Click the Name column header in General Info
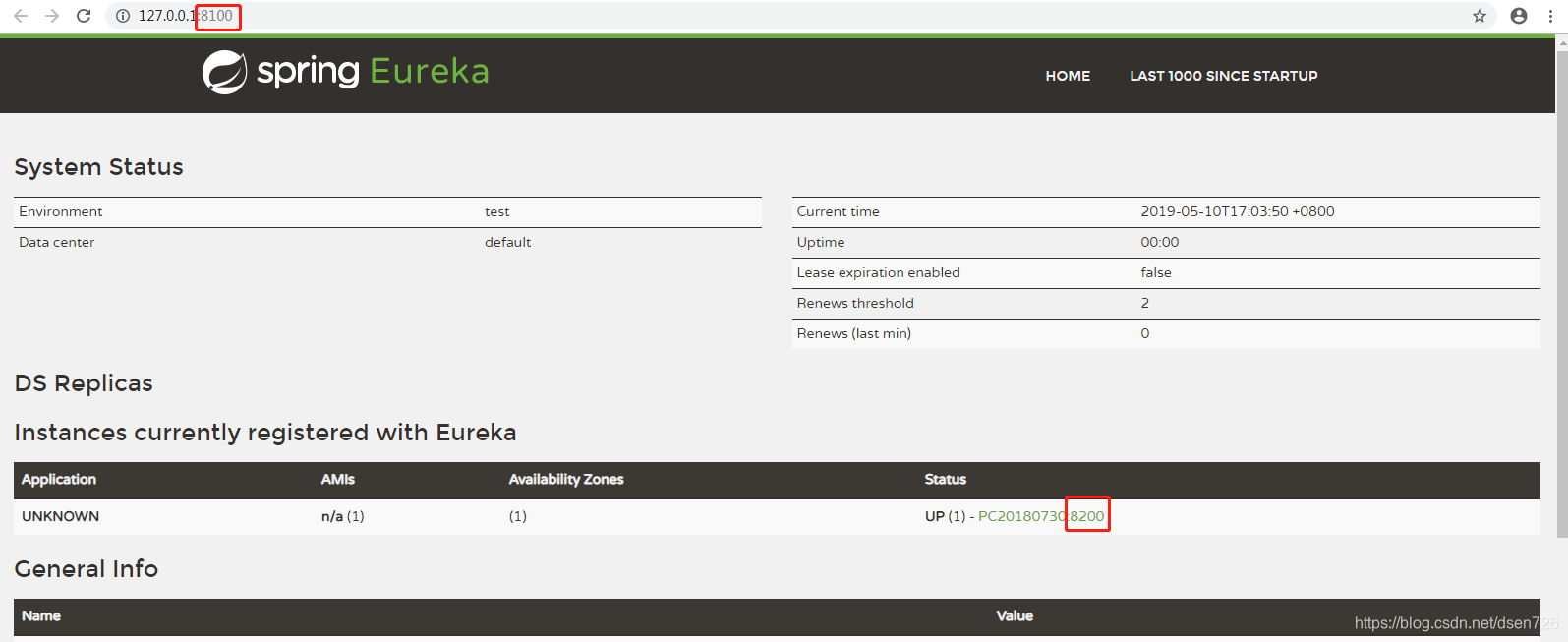This screenshot has width=1568, height=642. click(x=41, y=615)
